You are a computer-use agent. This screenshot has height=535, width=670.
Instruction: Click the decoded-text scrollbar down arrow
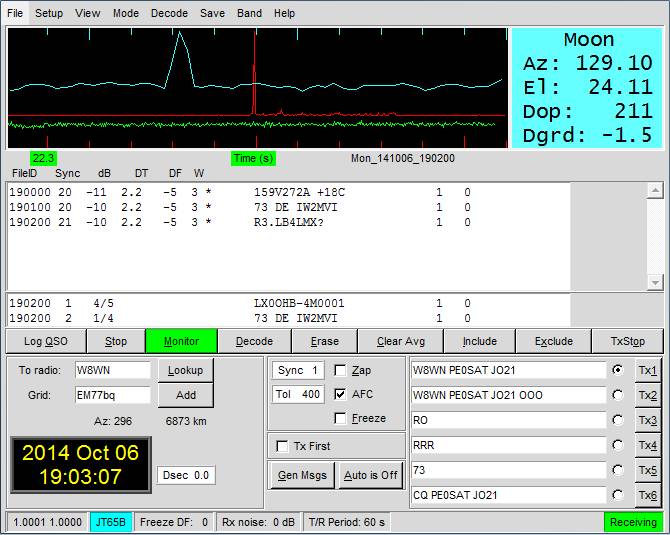click(655, 282)
